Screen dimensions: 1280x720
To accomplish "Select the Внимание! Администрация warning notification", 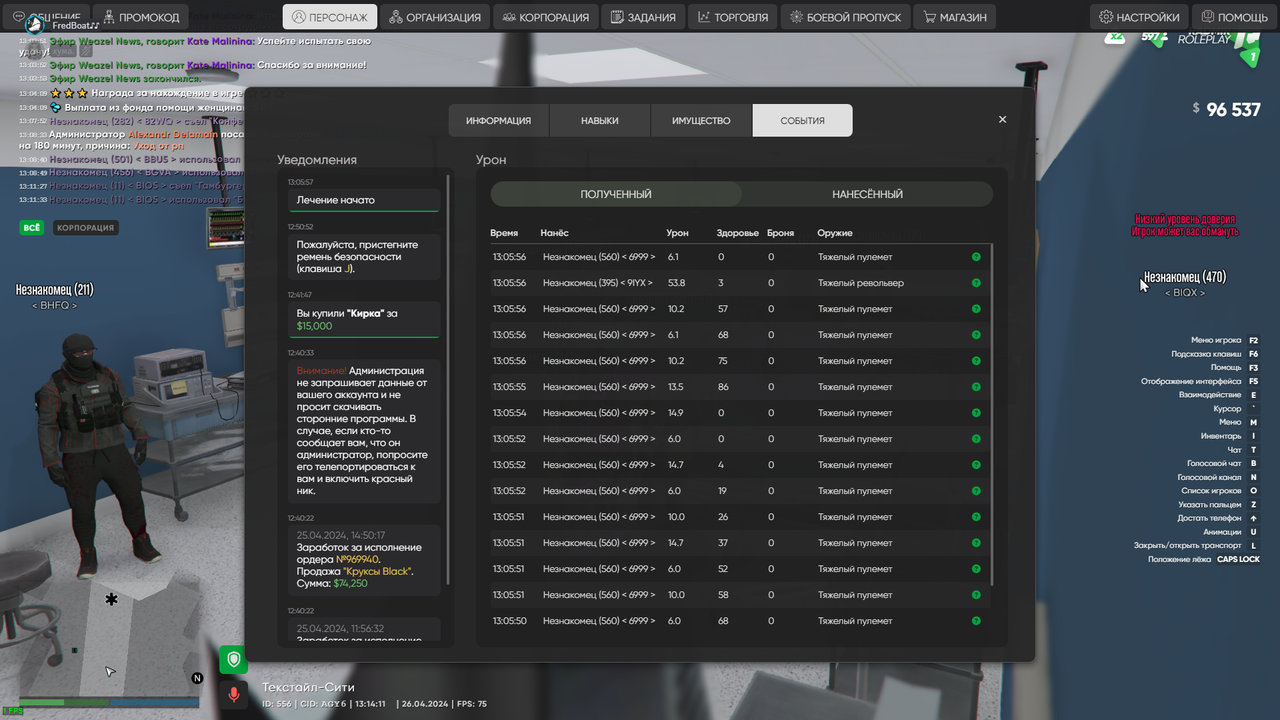I will (x=364, y=431).
